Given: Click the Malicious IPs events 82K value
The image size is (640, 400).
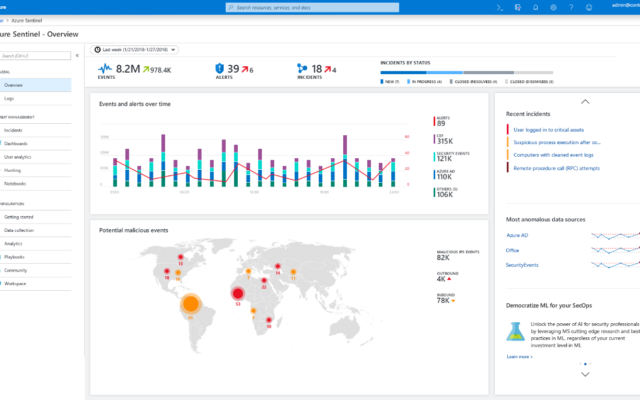Looking at the screenshot, I should click(443, 258).
